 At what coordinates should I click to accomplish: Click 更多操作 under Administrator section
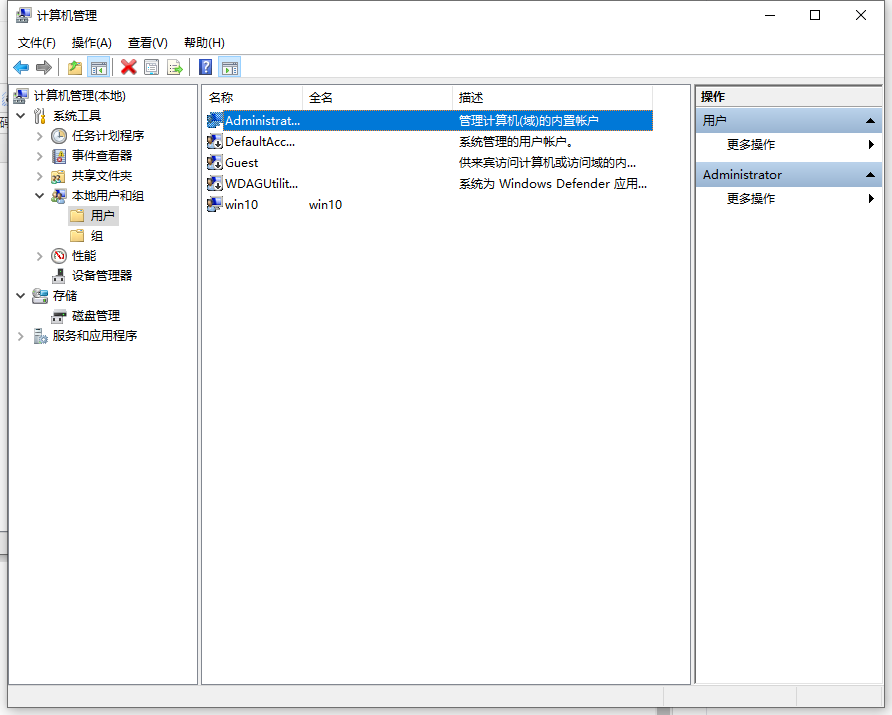[750, 199]
